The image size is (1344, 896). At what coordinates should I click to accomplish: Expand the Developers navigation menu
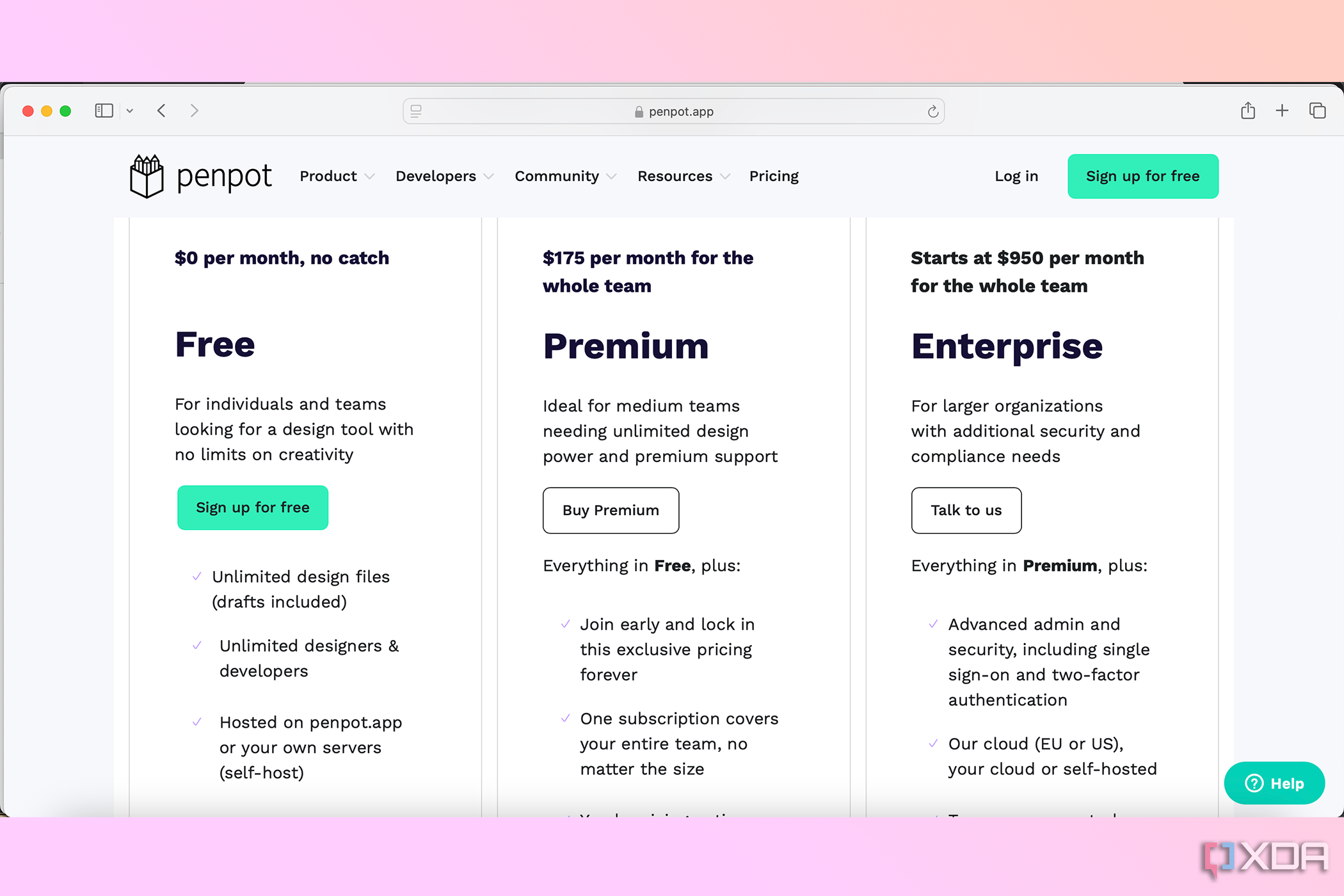(x=443, y=176)
